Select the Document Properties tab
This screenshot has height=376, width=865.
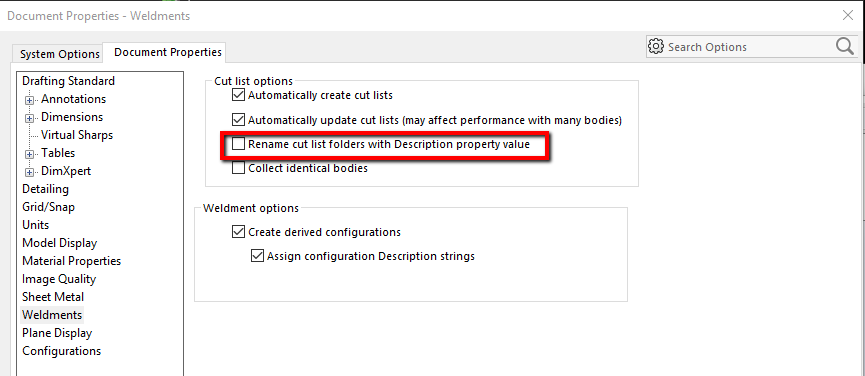click(168, 52)
